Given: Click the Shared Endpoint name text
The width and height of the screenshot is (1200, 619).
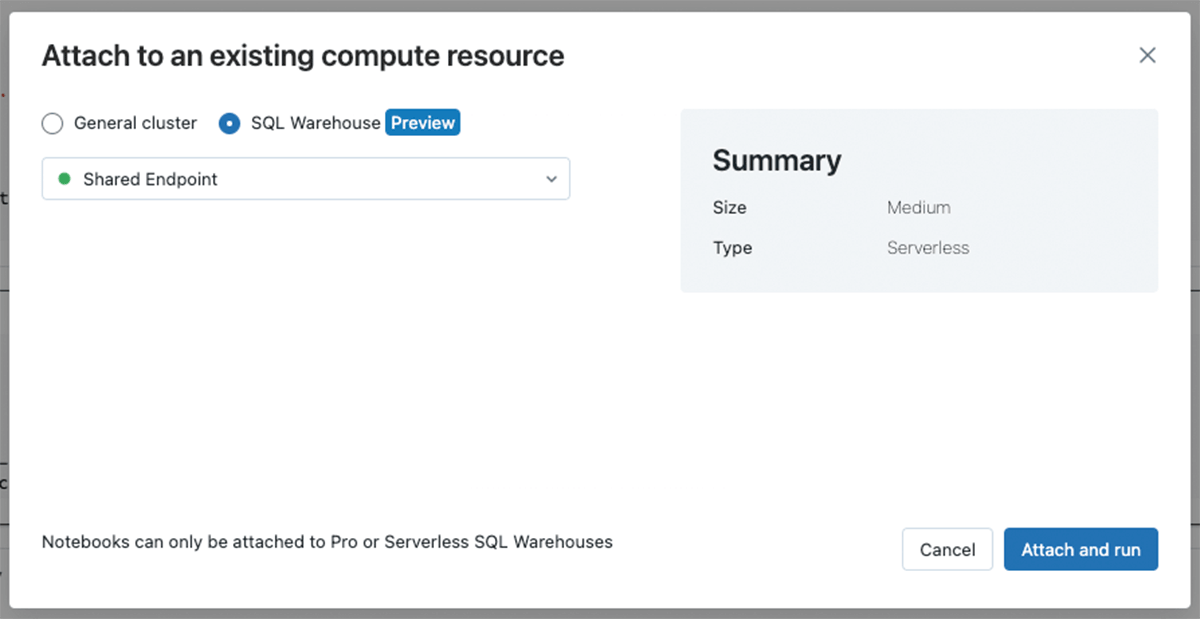Looking at the screenshot, I should pyautogui.click(x=150, y=180).
